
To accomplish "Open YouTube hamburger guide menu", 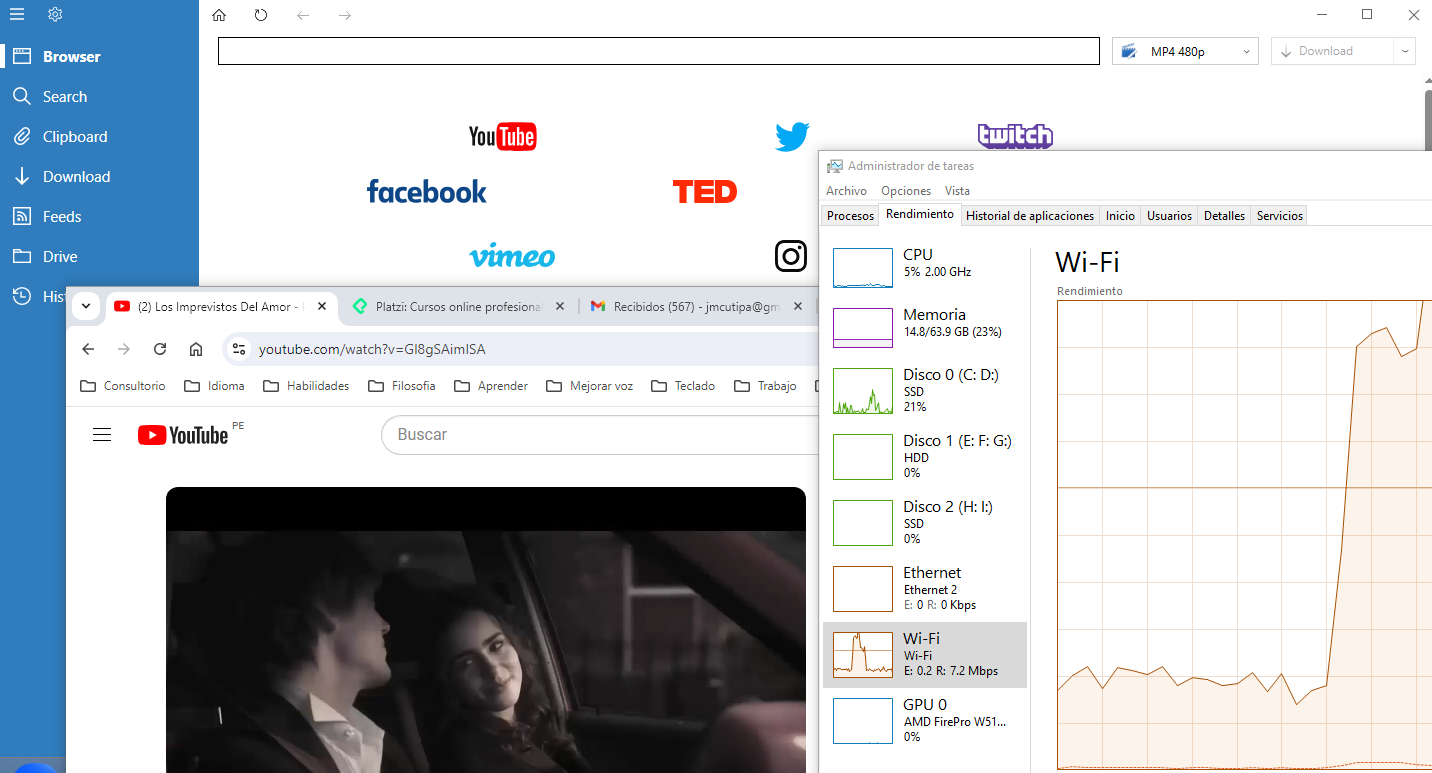I will [102, 435].
